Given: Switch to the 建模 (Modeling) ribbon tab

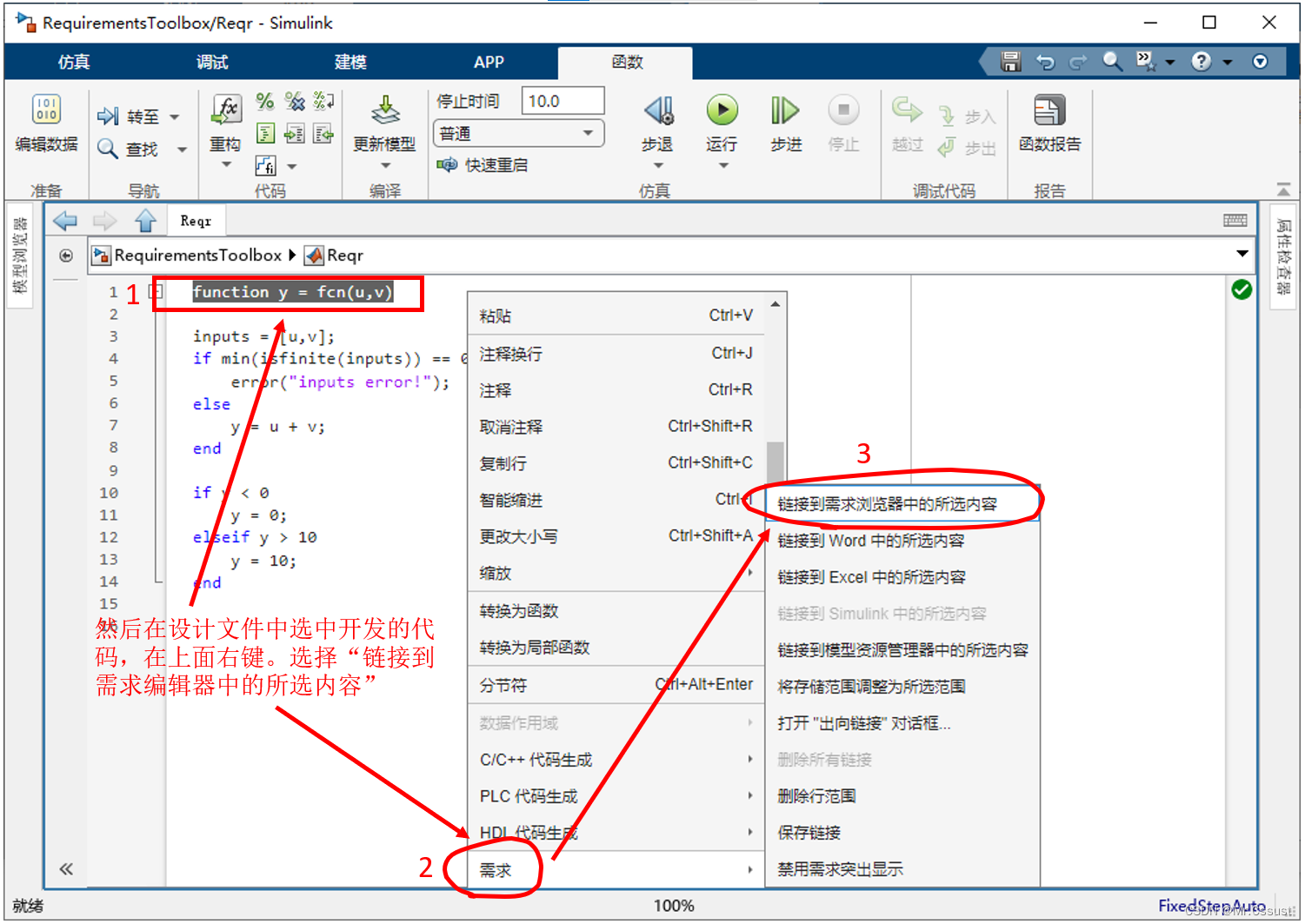Looking at the screenshot, I should 350,63.
